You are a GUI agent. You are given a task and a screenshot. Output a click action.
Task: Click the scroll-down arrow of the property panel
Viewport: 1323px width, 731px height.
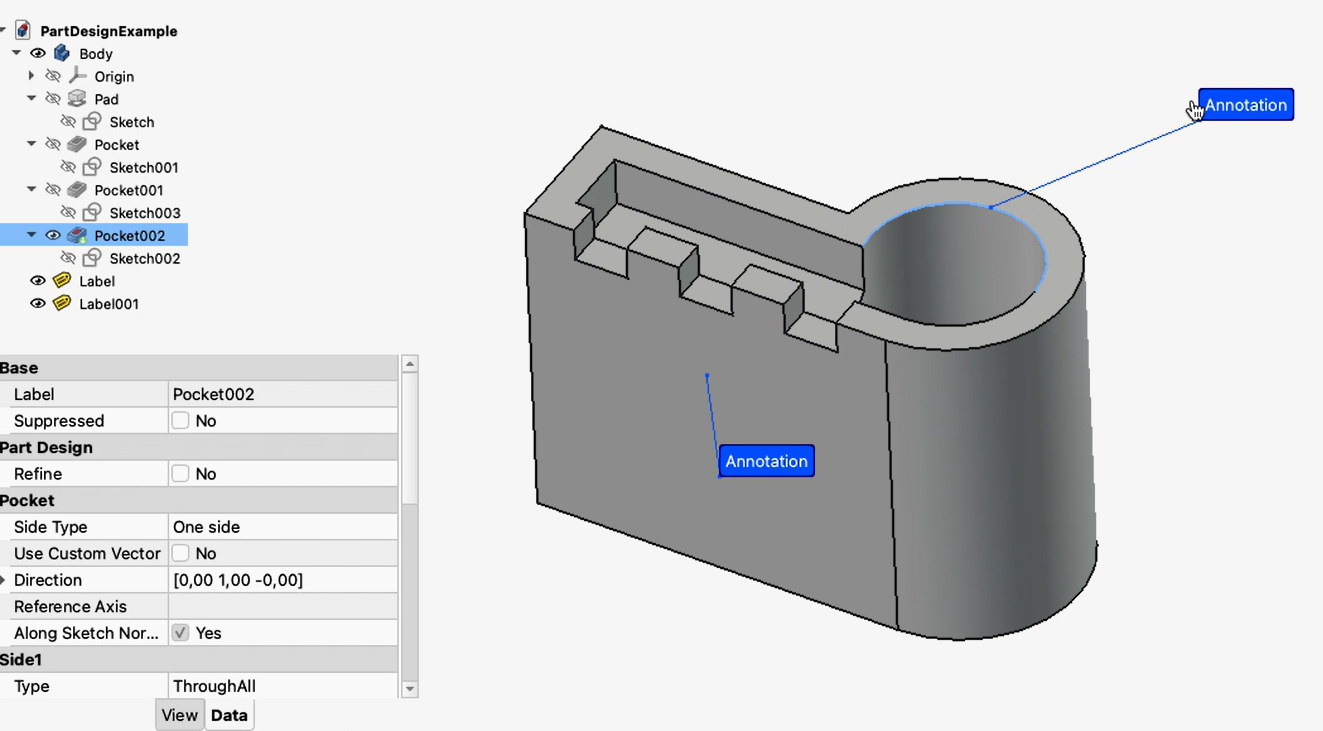(409, 689)
